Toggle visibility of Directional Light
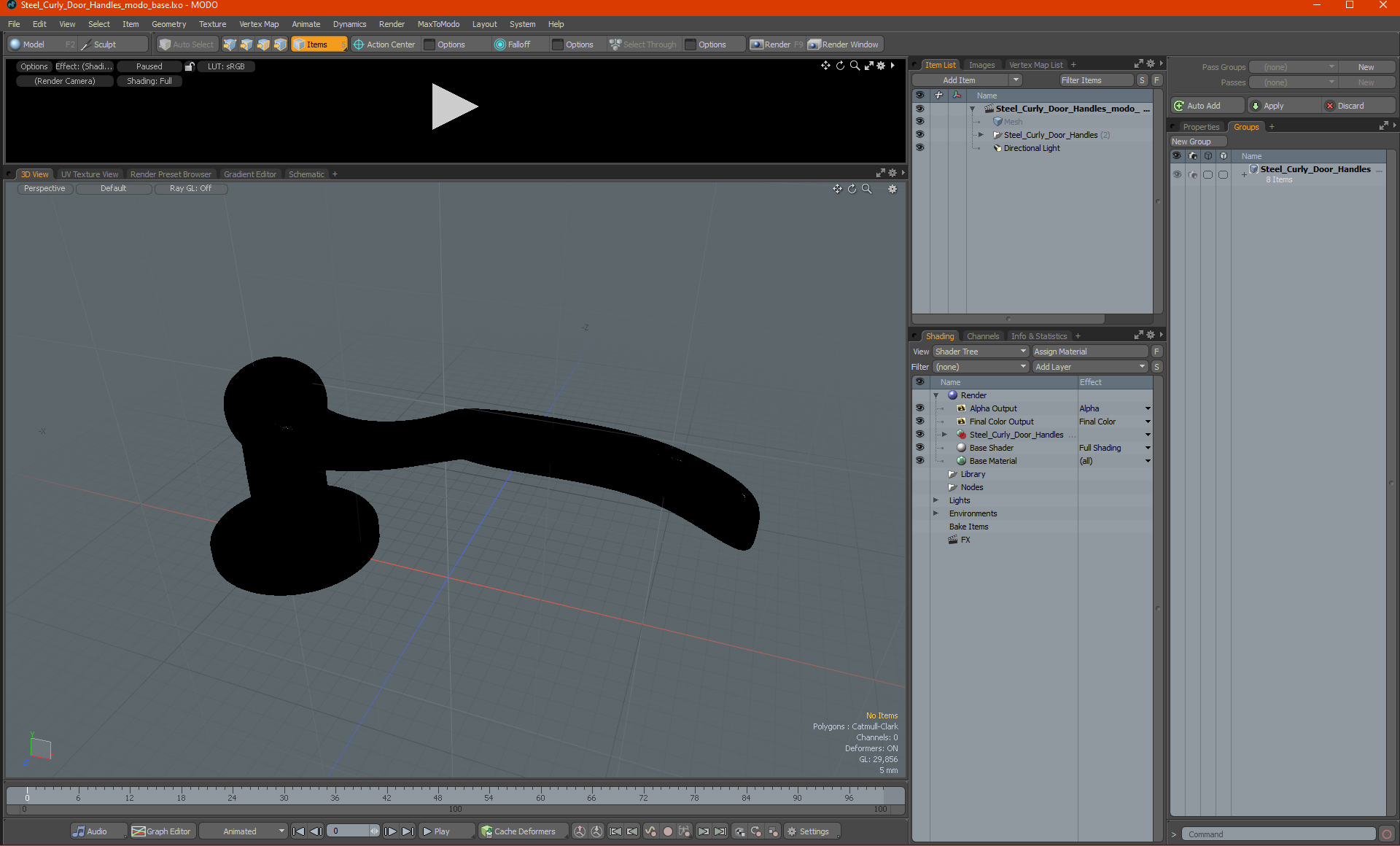The height and width of the screenshot is (846, 1400). [917, 147]
